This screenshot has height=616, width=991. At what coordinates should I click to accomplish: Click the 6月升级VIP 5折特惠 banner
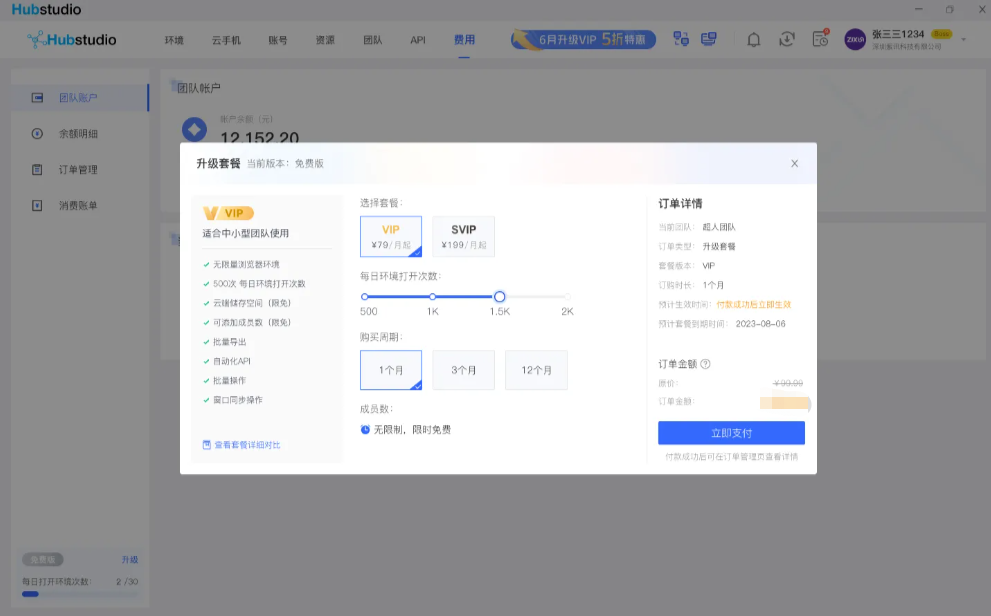pyautogui.click(x=583, y=39)
